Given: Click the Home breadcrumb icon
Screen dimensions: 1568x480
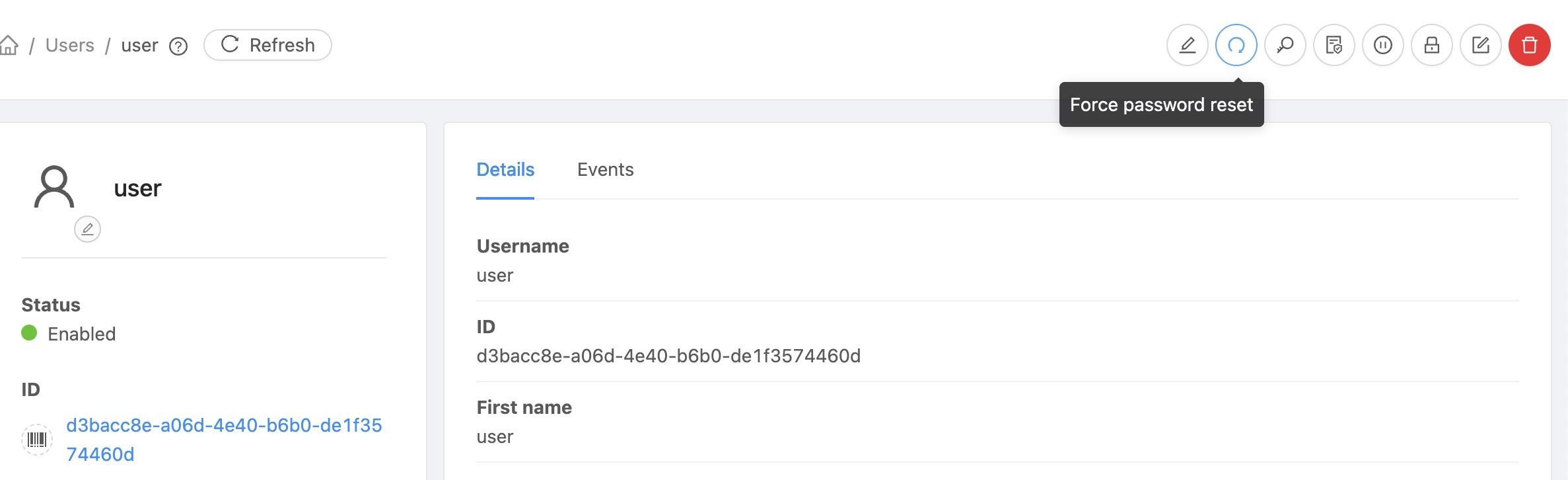Looking at the screenshot, I should tap(11, 45).
